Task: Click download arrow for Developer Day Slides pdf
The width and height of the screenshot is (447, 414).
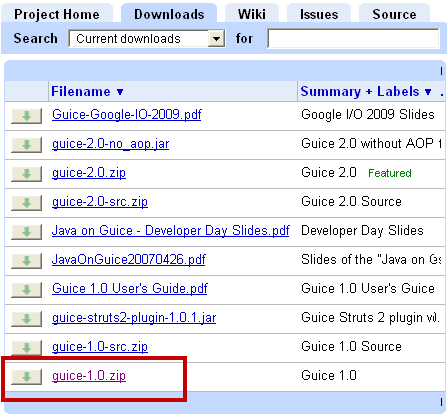Action: pos(27,232)
